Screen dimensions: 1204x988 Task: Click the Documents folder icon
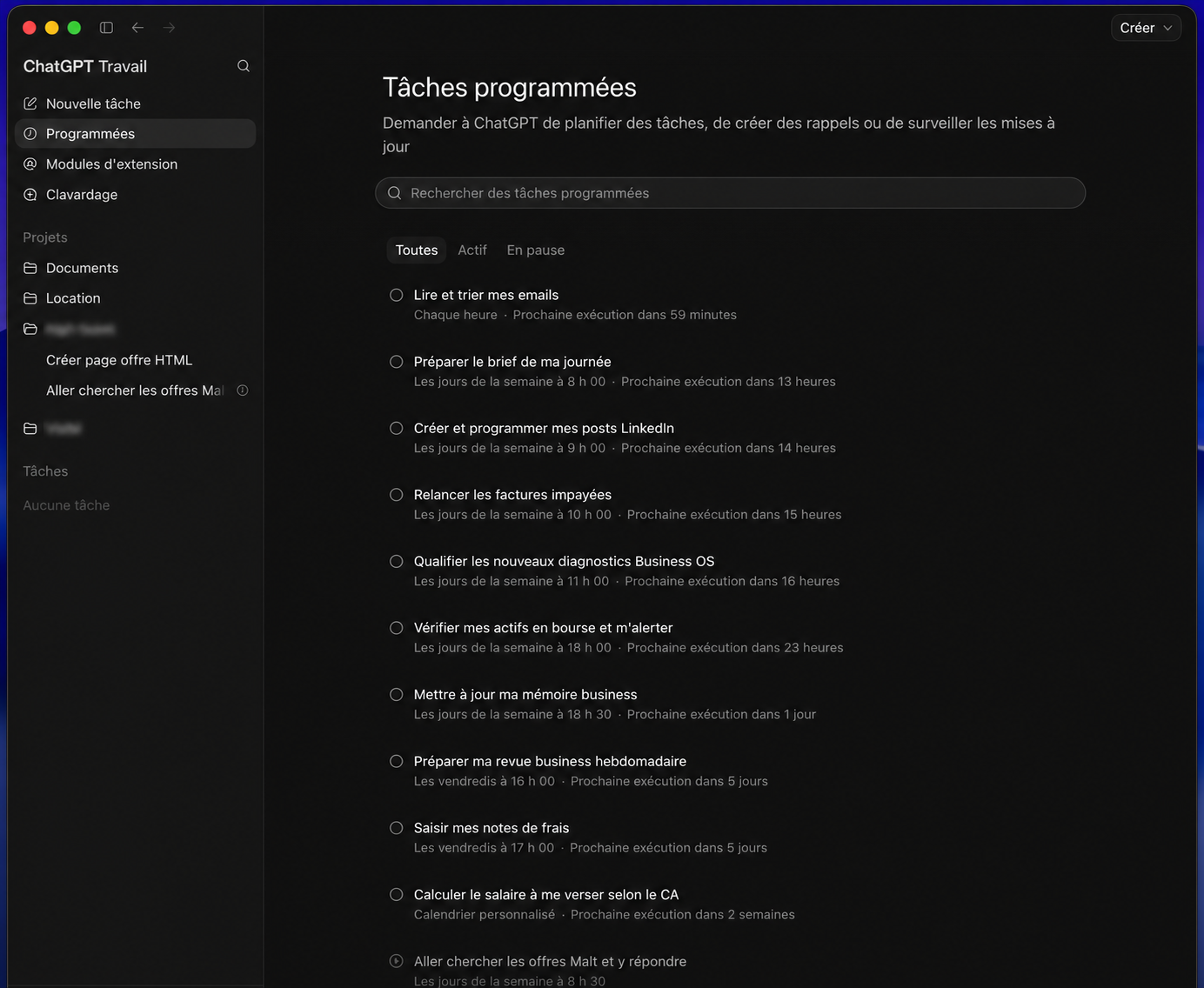30,268
